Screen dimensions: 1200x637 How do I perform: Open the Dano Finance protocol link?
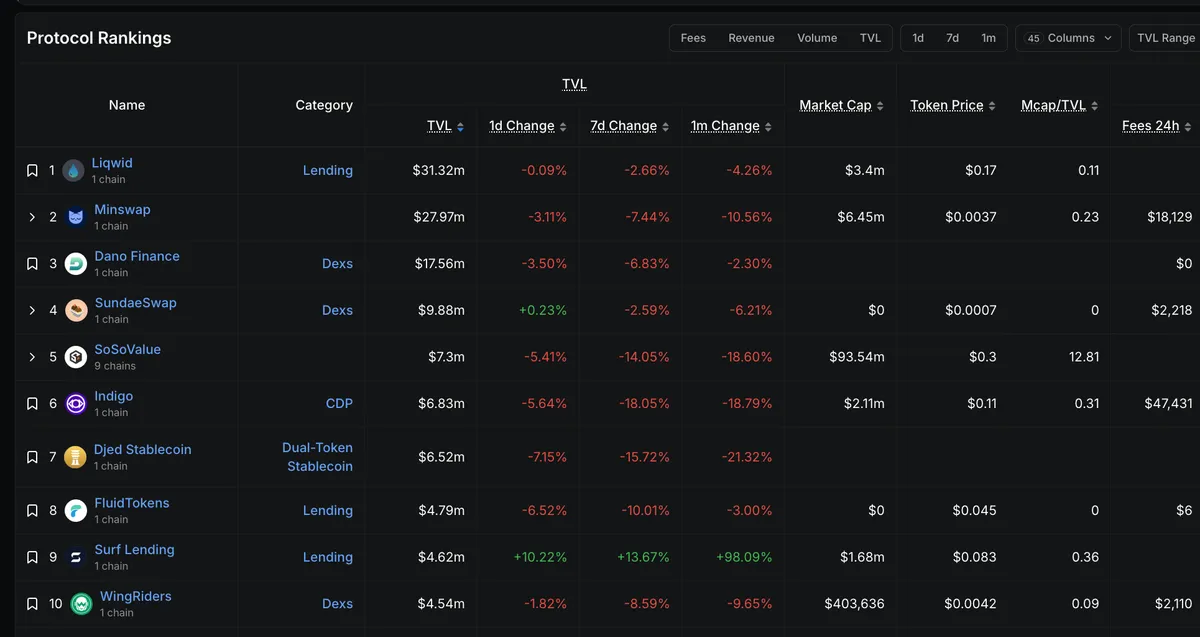click(x=137, y=256)
